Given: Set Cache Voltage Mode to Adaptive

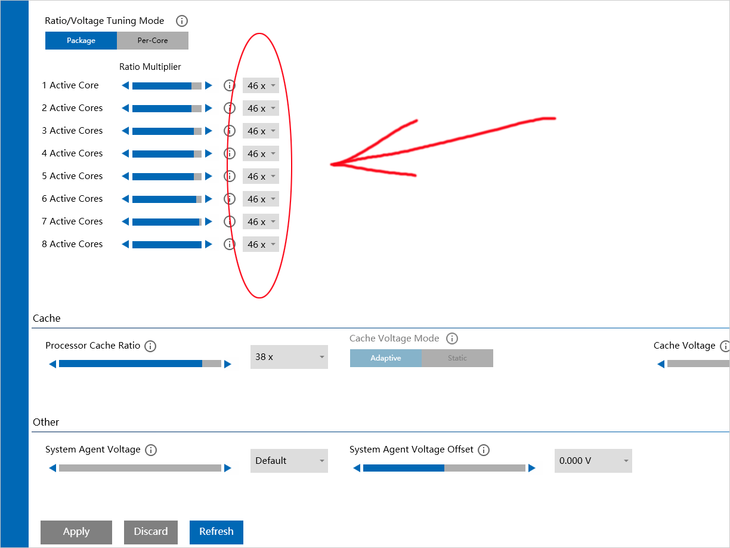Looking at the screenshot, I should pos(385,358).
